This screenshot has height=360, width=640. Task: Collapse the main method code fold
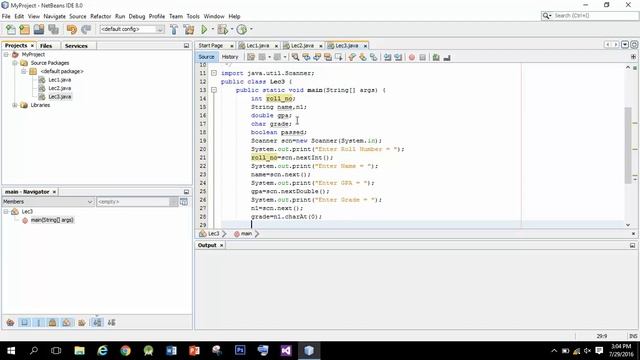coord(214,90)
